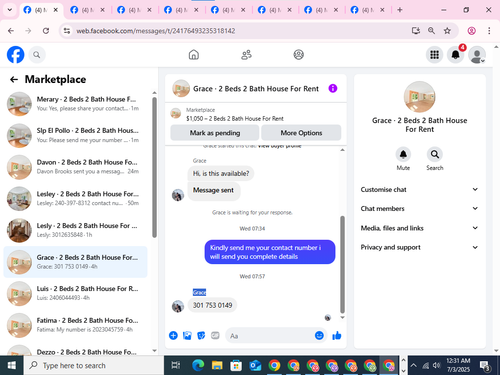Open Davon conversation in the list
The width and height of the screenshot is (500, 375).
(x=76, y=167)
